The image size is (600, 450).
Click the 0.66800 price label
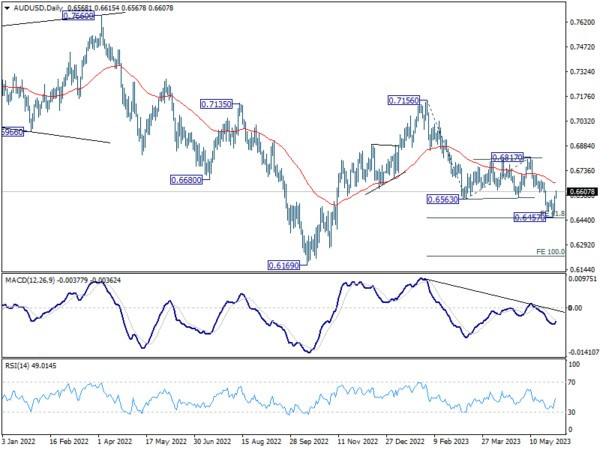pos(186,180)
